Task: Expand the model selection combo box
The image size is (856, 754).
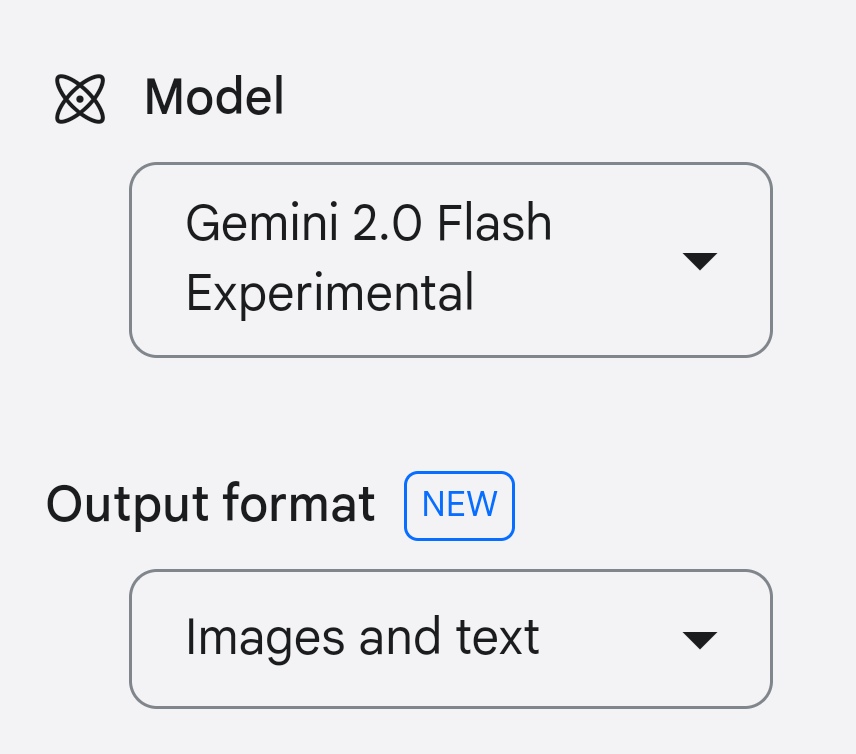Action: tap(450, 260)
